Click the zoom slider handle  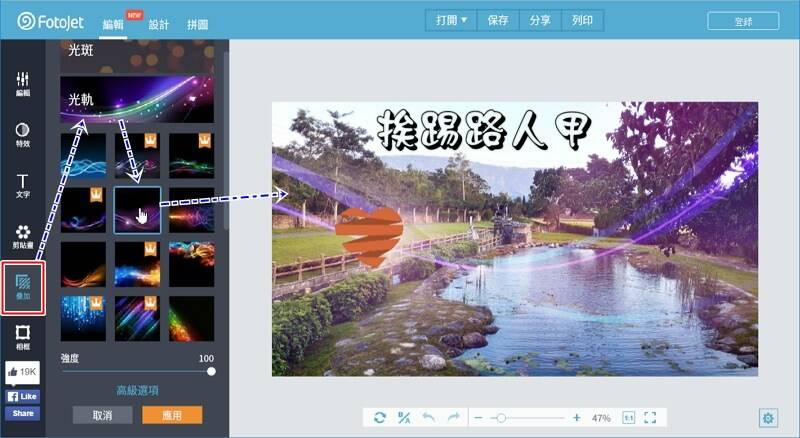click(x=501, y=418)
